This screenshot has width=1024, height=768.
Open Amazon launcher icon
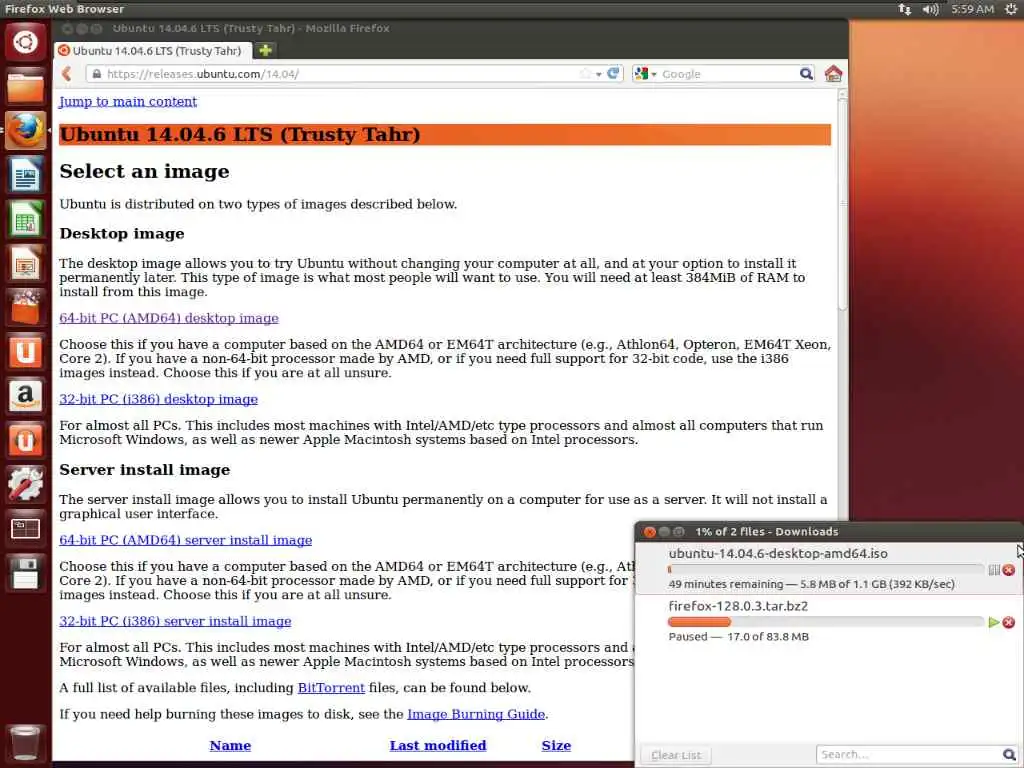[25, 396]
